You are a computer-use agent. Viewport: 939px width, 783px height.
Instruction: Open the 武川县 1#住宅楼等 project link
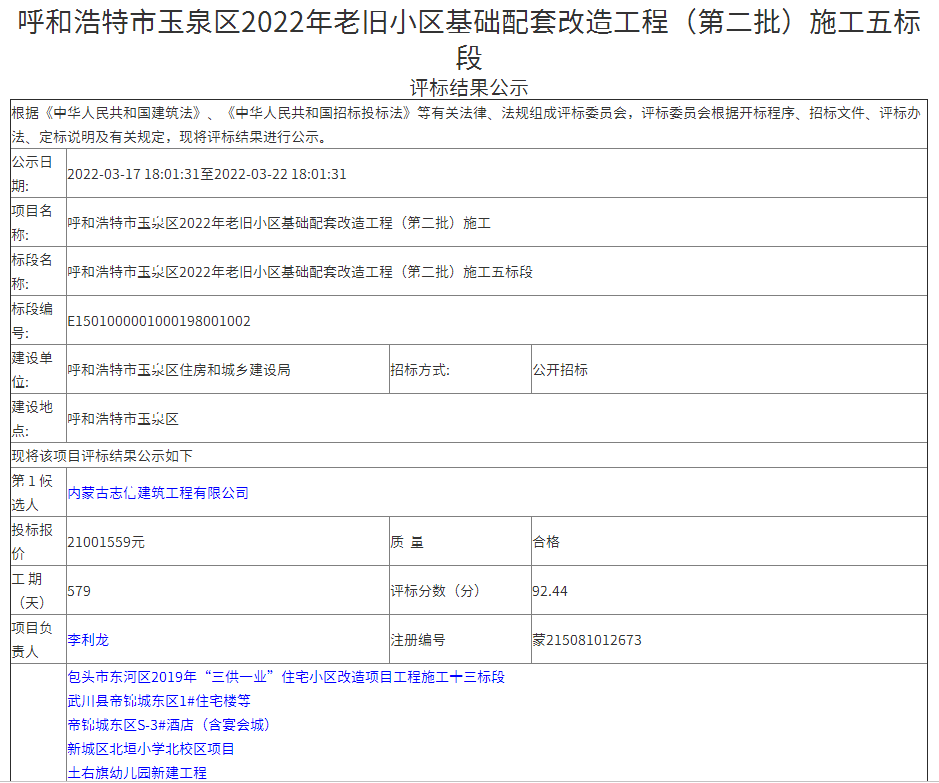point(158,701)
